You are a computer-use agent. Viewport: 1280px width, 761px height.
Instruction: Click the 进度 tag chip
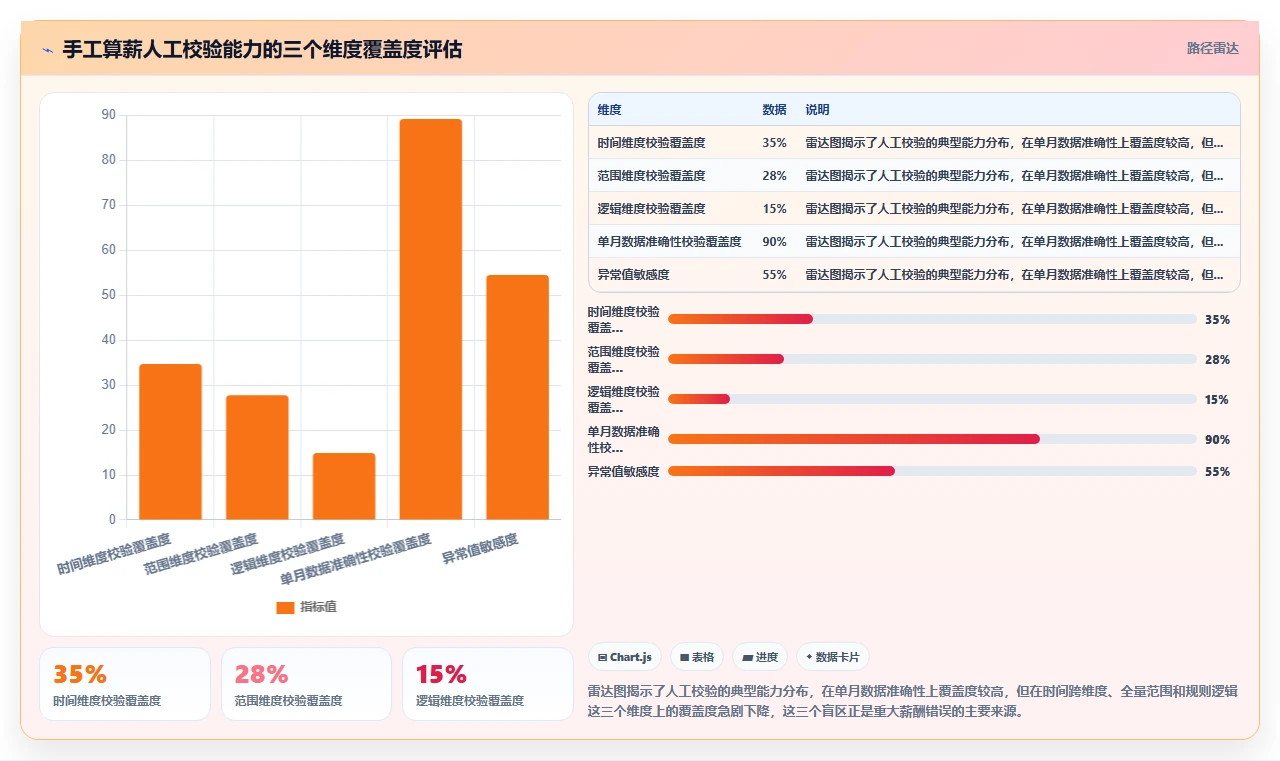(x=760, y=657)
